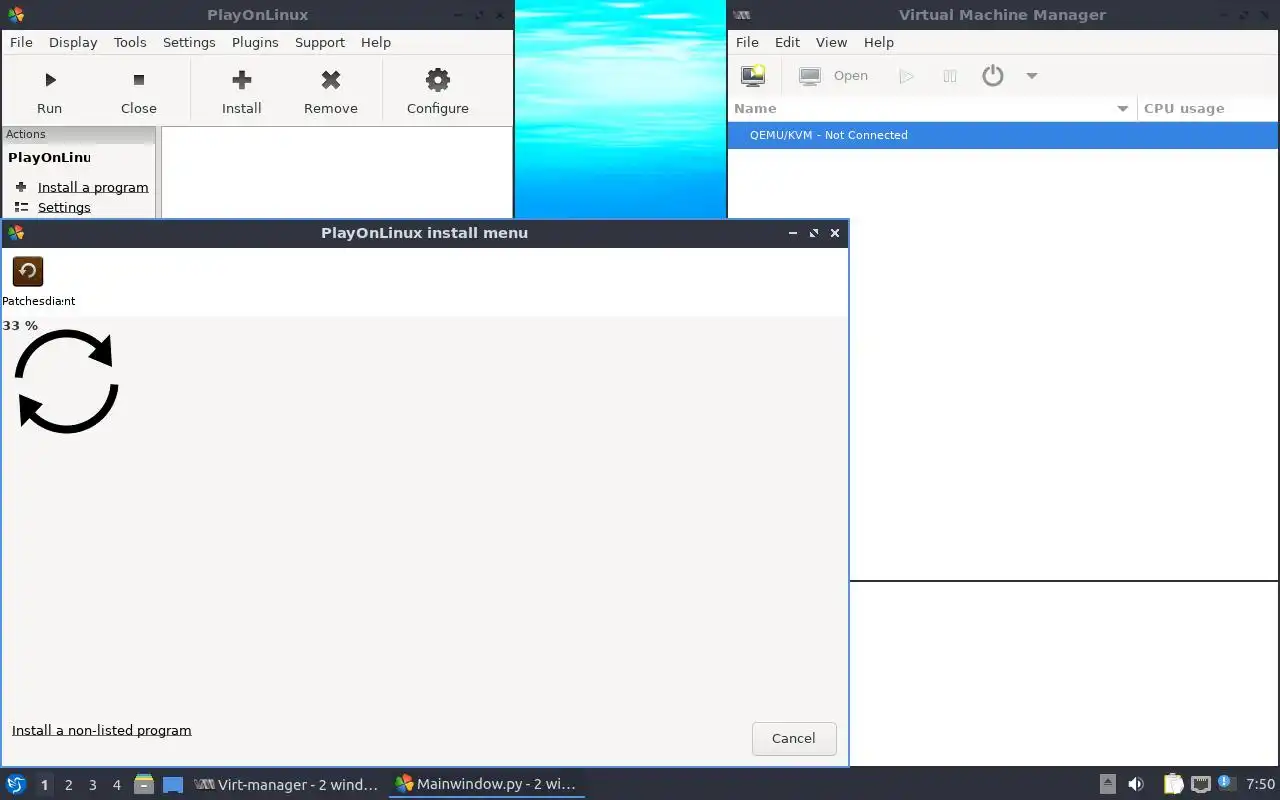Click the CPU usage column header
Screen dimensions: 1280x800
point(1207,109)
